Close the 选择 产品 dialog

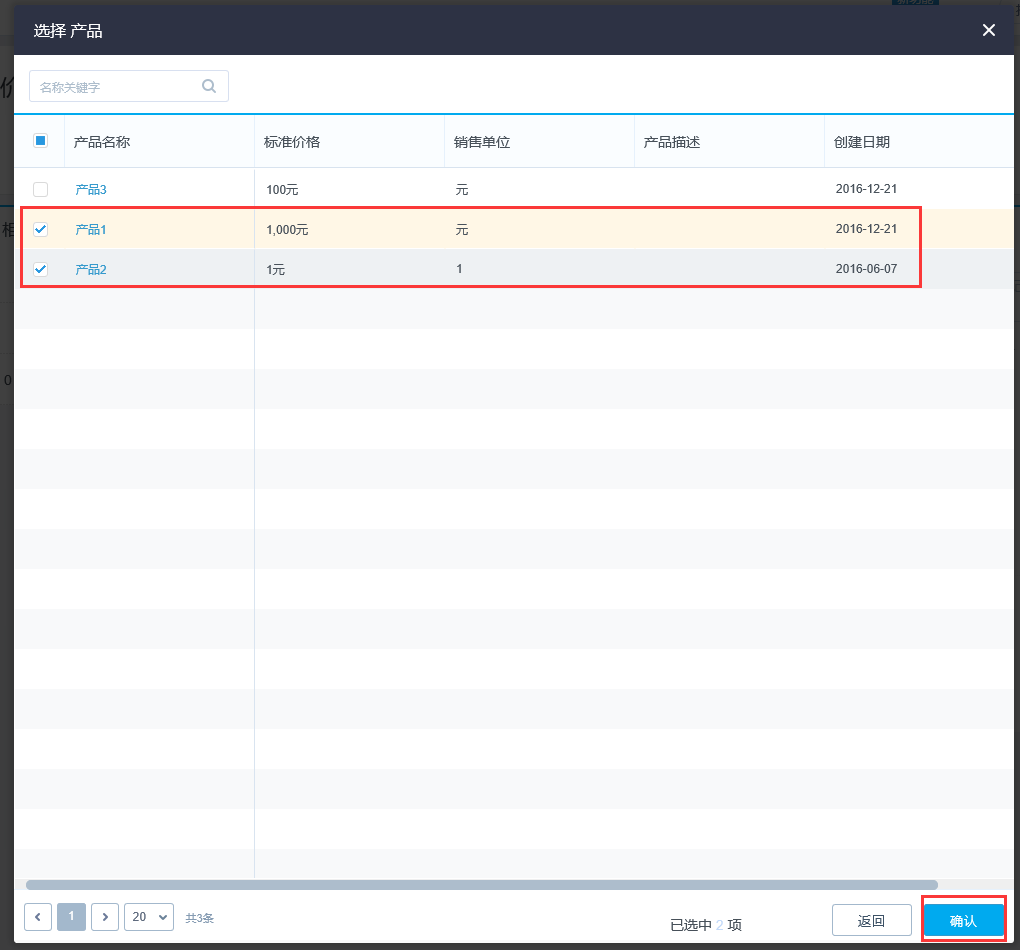pos(988,30)
